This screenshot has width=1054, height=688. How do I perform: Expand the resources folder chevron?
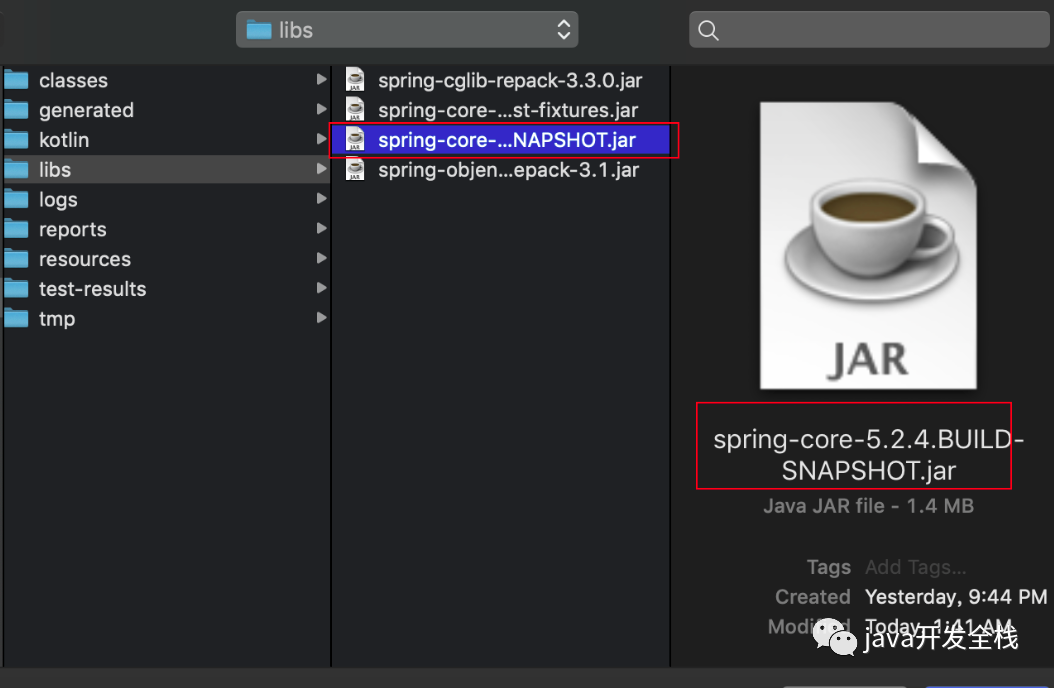322,258
